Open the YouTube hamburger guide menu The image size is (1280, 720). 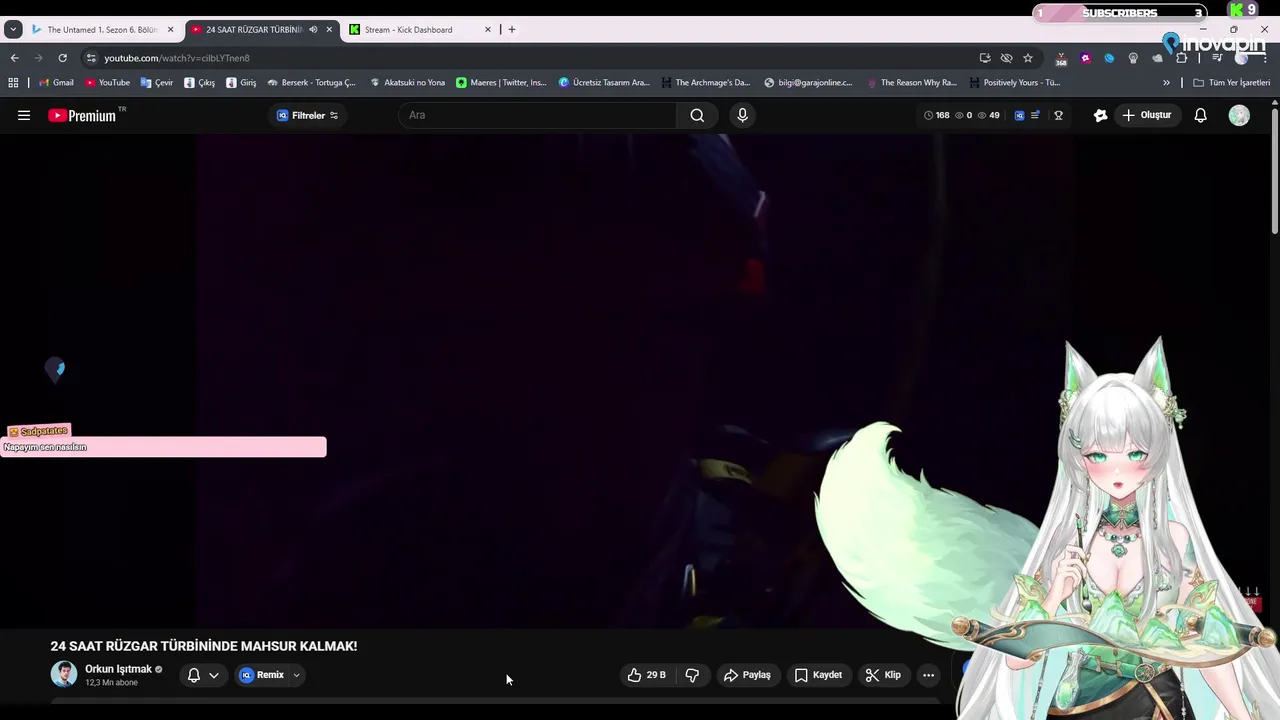pos(24,115)
